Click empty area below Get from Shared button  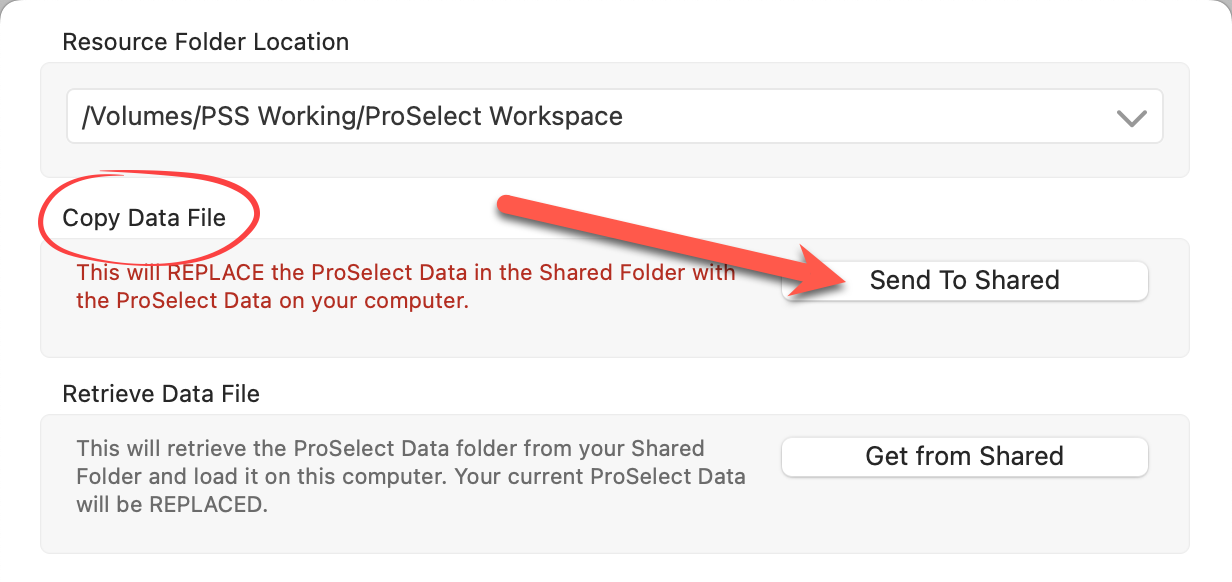(964, 510)
